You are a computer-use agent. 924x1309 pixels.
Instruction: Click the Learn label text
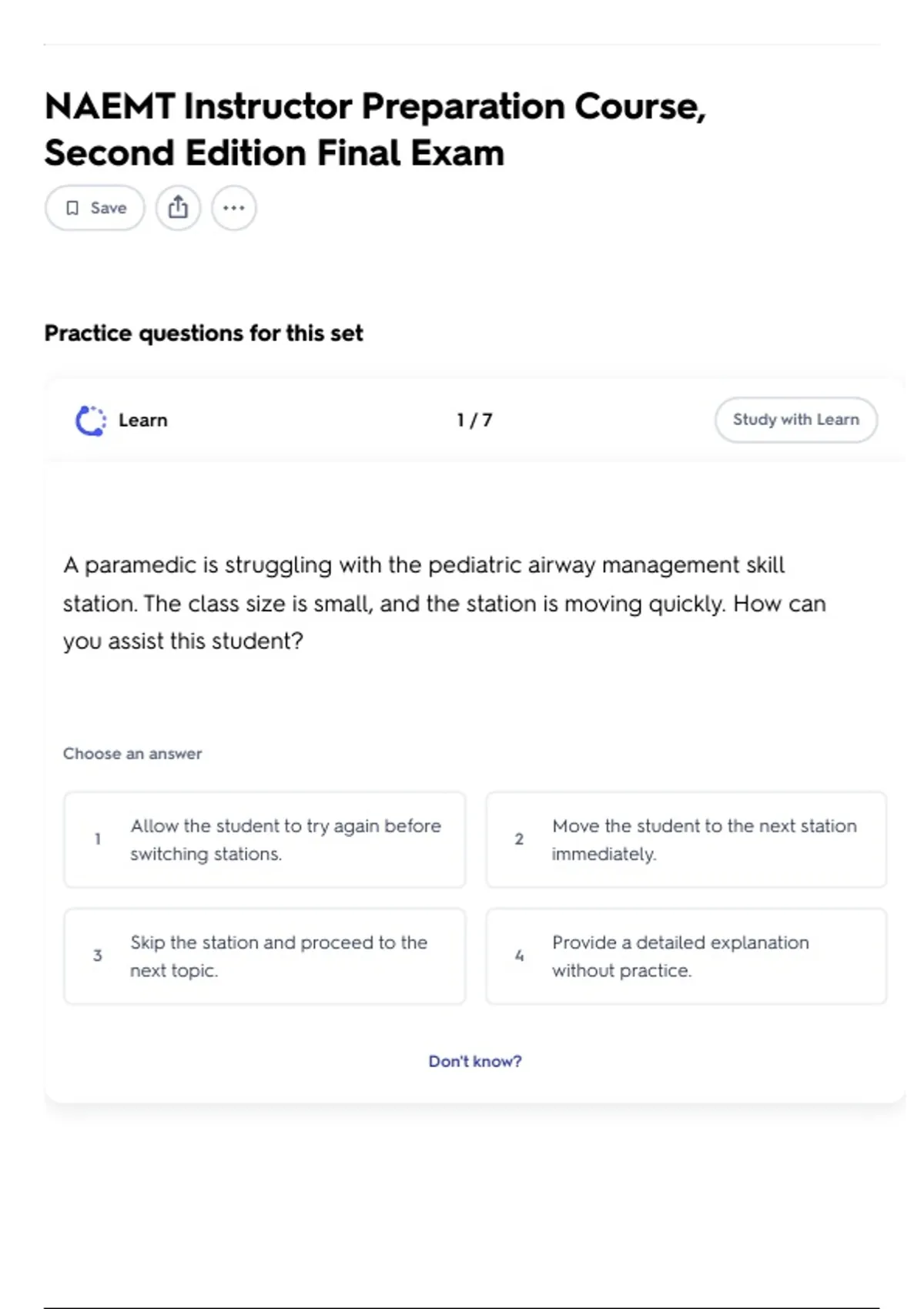pyautogui.click(x=143, y=420)
